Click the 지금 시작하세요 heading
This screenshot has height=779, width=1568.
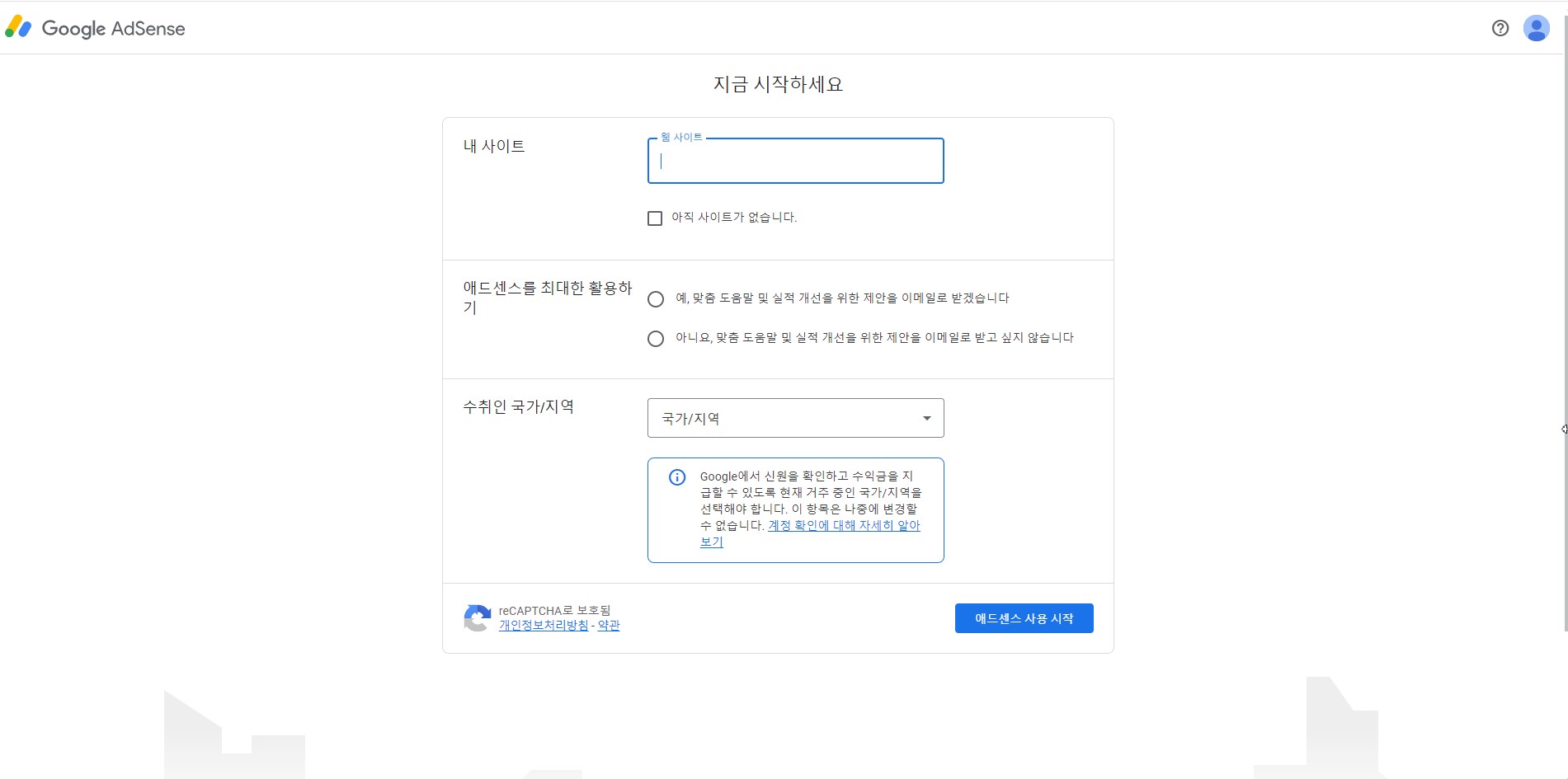778,84
